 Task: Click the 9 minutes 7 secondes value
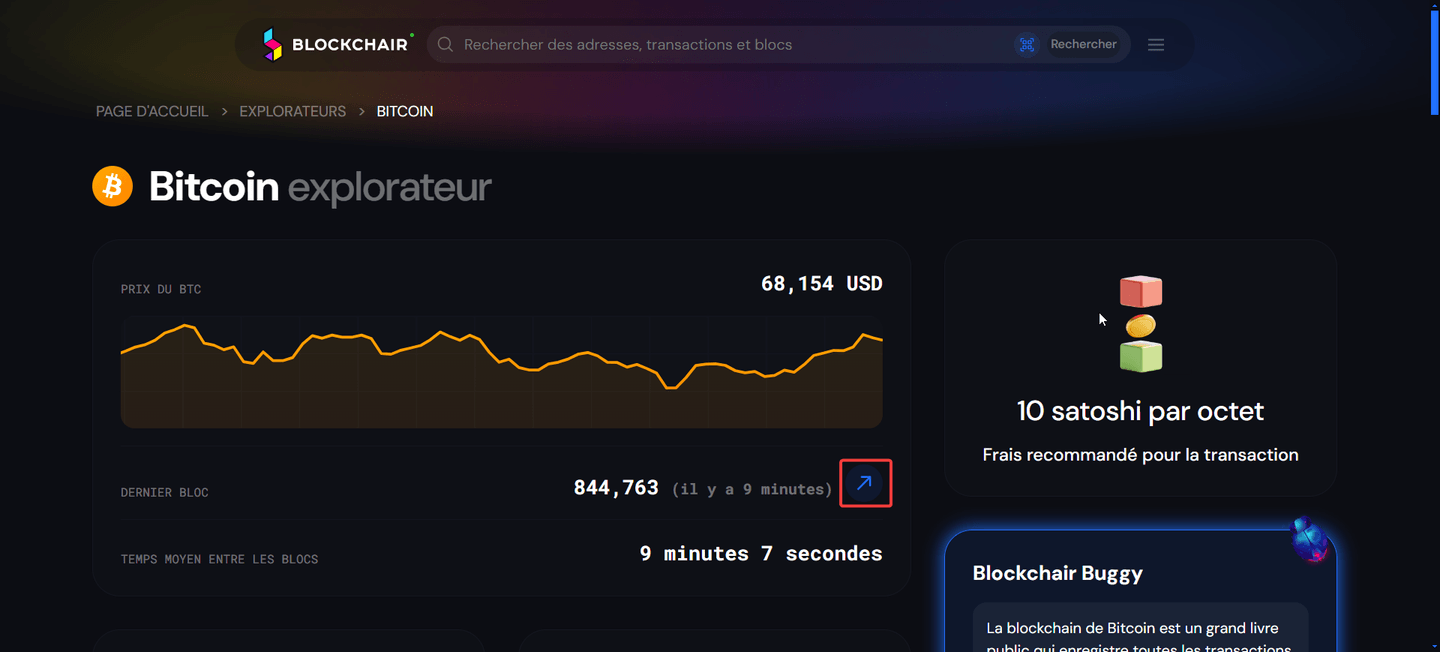(760, 553)
